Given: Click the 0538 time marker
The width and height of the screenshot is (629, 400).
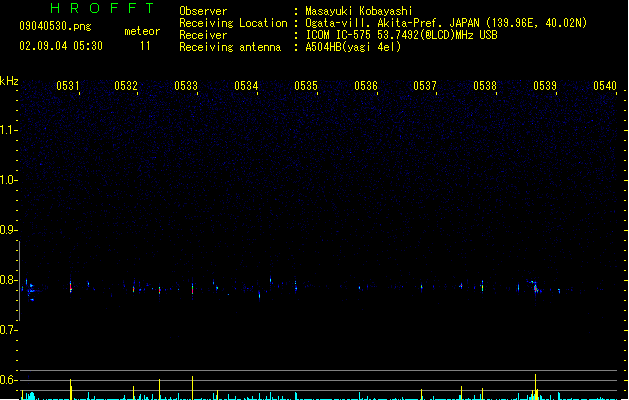Looking at the screenshot, I should coord(485,86).
